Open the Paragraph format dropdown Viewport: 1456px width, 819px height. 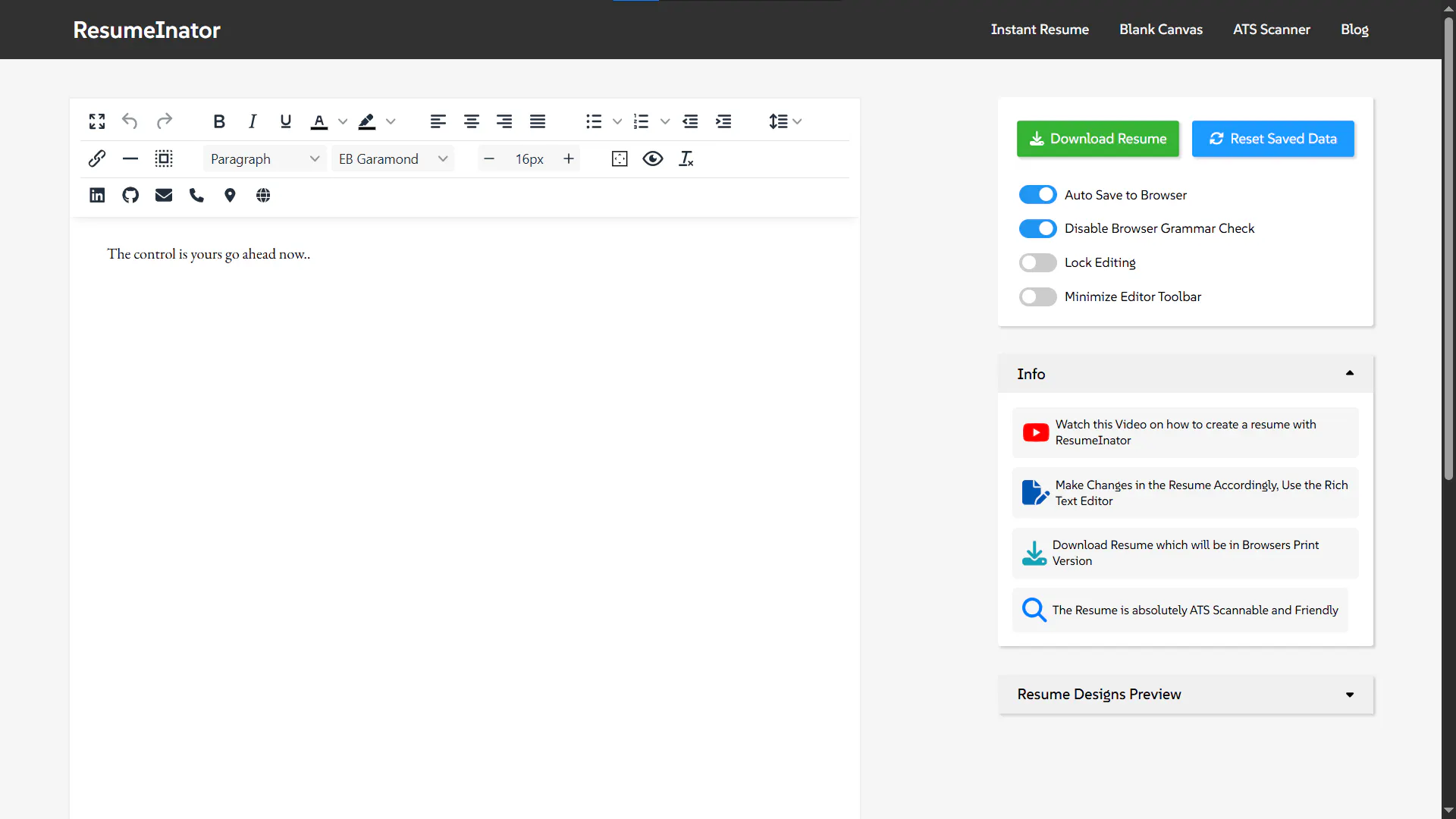265,158
